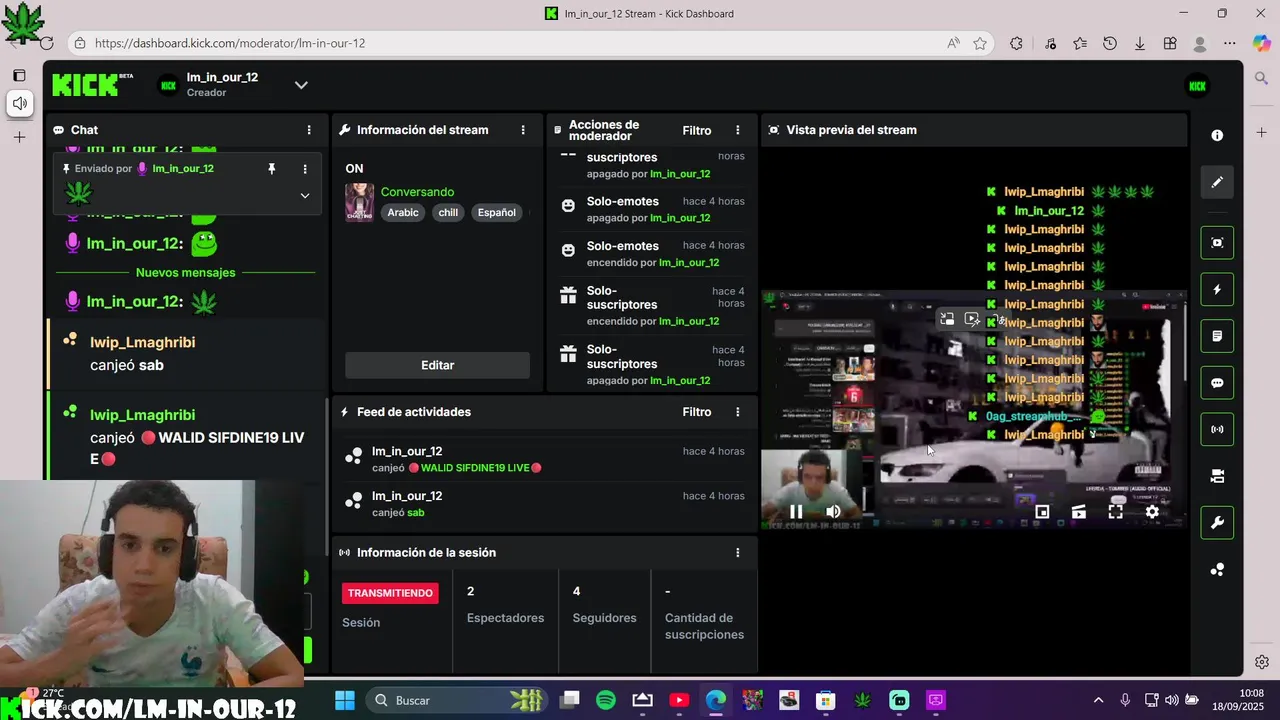Toggle stream preview widget icon in sidebar

(1217, 242)
